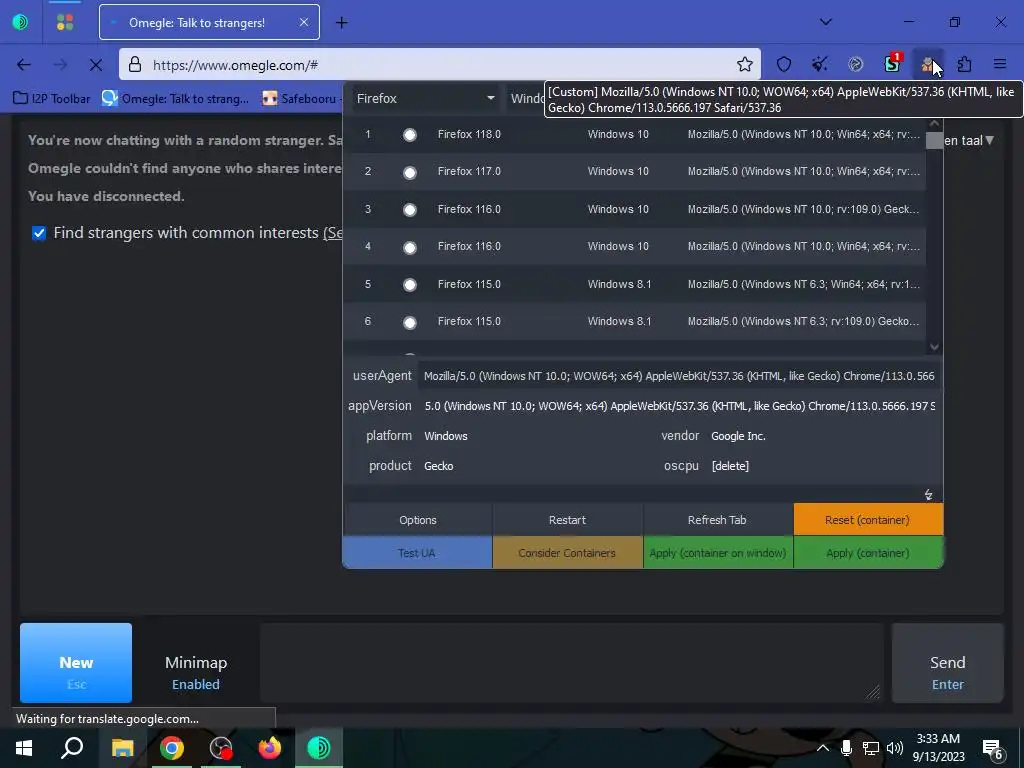
Task: Click scroll up arrow in user-agent list
Action: 935,123
